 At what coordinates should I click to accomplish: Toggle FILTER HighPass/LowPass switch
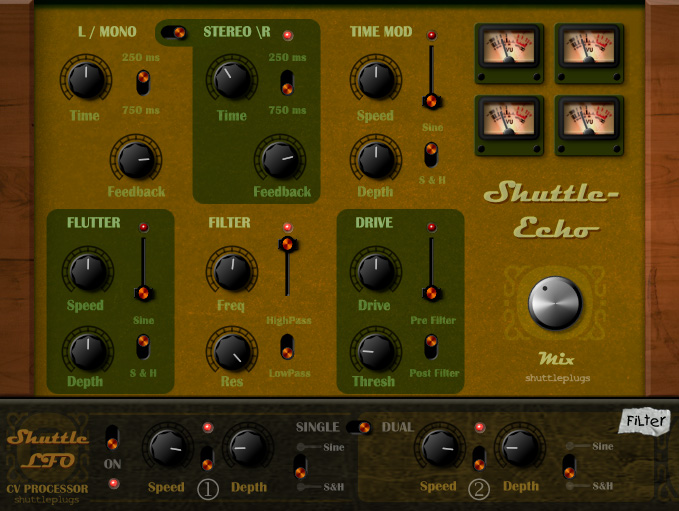tap(287, 346)
